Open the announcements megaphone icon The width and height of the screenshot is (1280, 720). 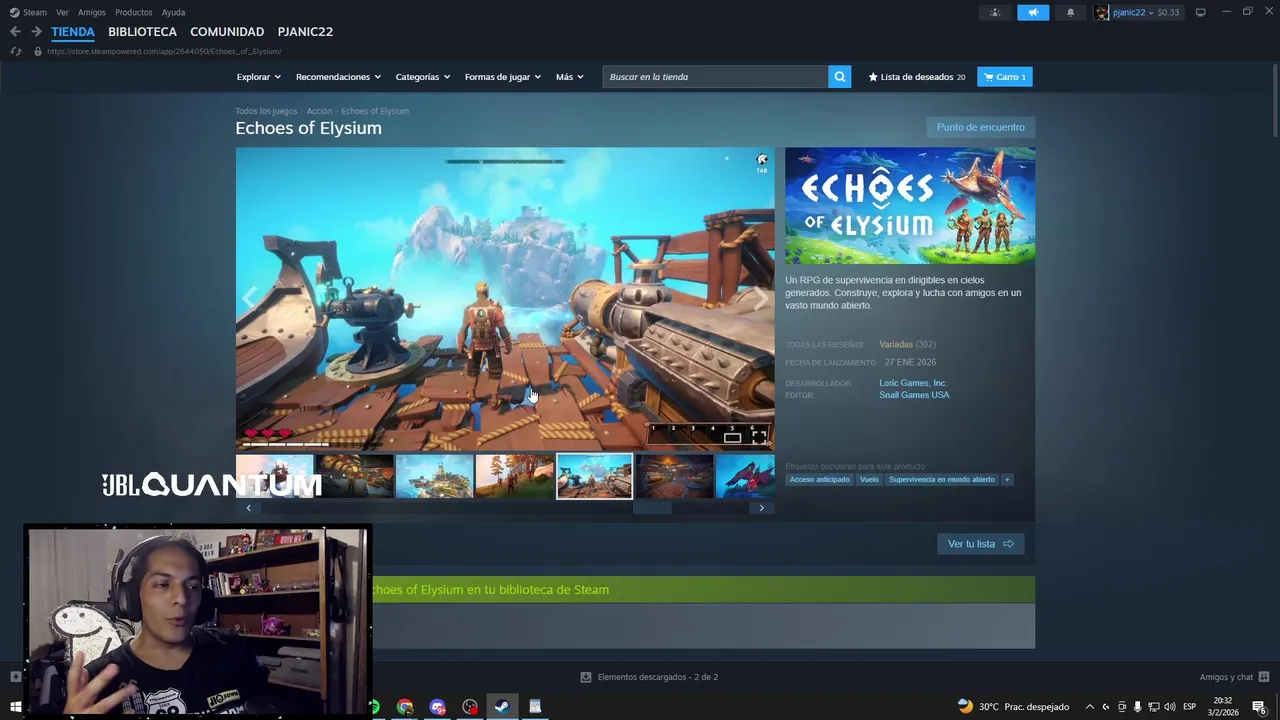tap(1033, 12)
